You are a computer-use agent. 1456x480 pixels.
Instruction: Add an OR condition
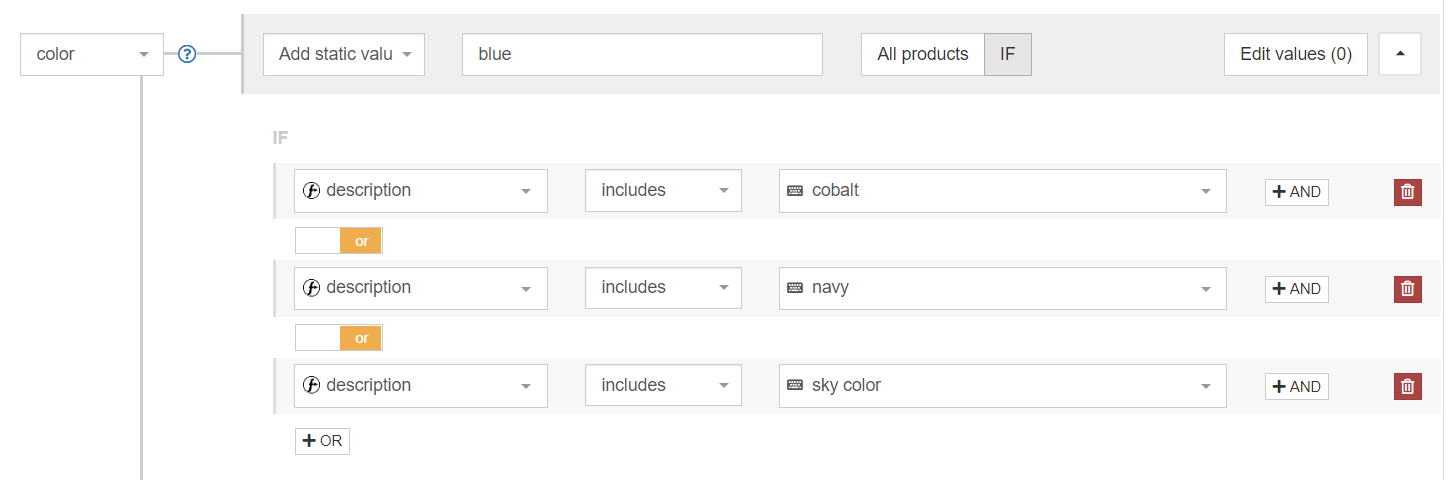[x=322, y=441]
